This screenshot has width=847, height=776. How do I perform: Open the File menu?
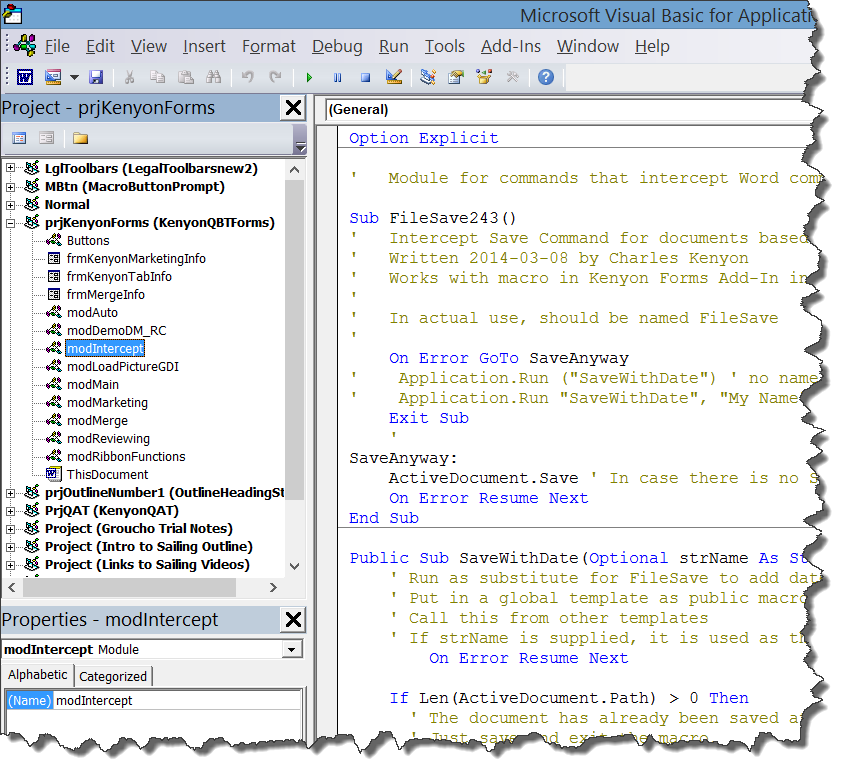pyautogui.click(x=57, y=46)
